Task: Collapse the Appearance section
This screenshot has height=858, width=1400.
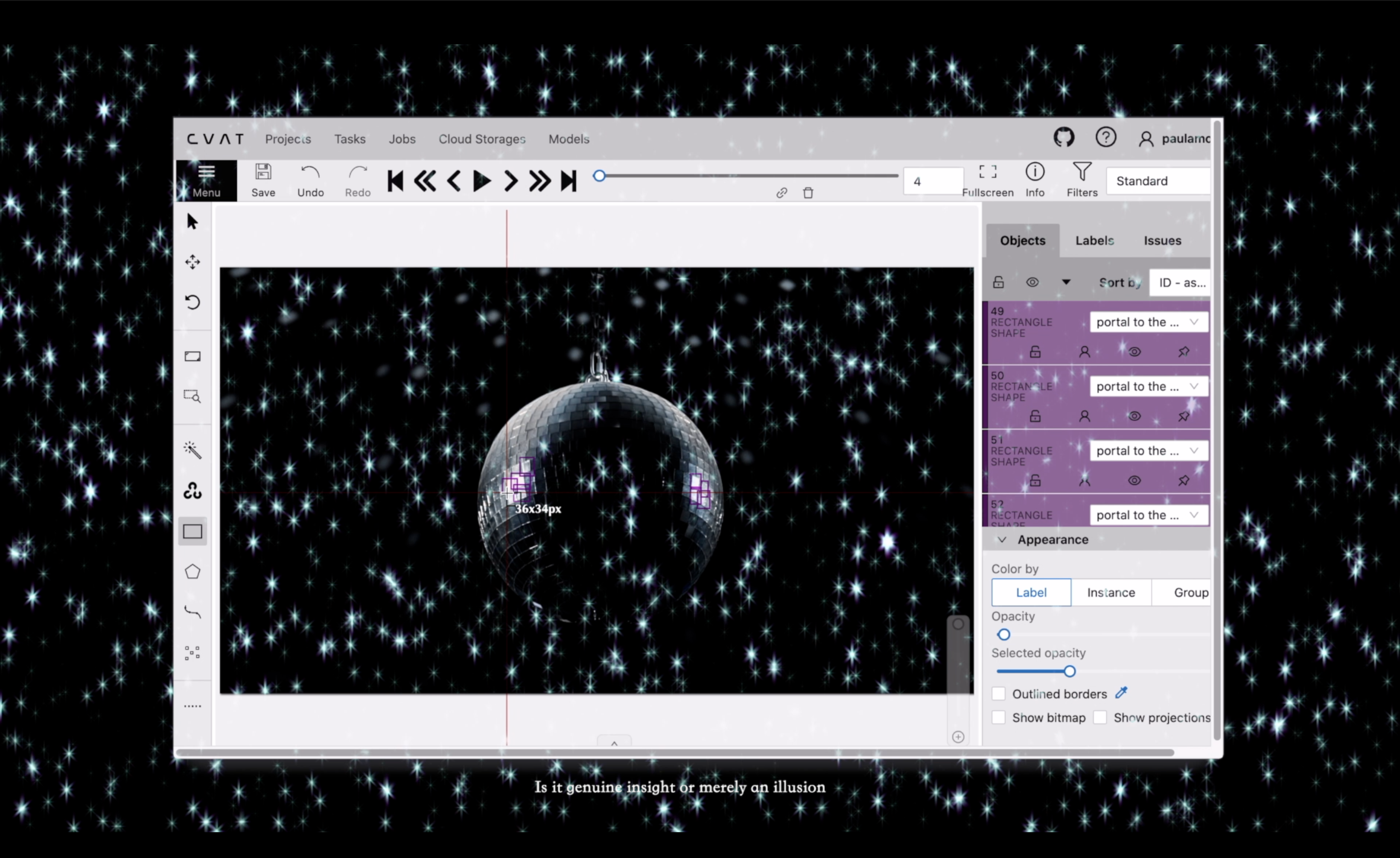Action: (x=1002, y=539)
